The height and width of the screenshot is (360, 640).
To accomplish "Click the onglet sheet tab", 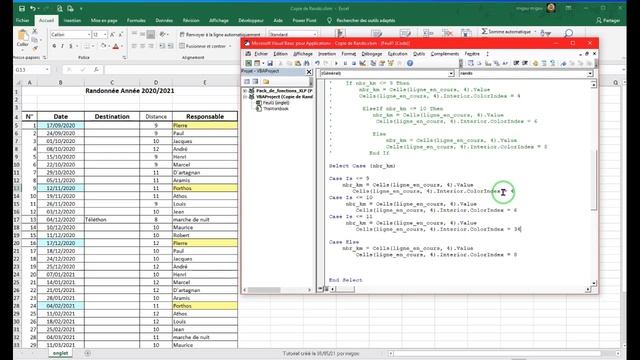I will 60,353.
